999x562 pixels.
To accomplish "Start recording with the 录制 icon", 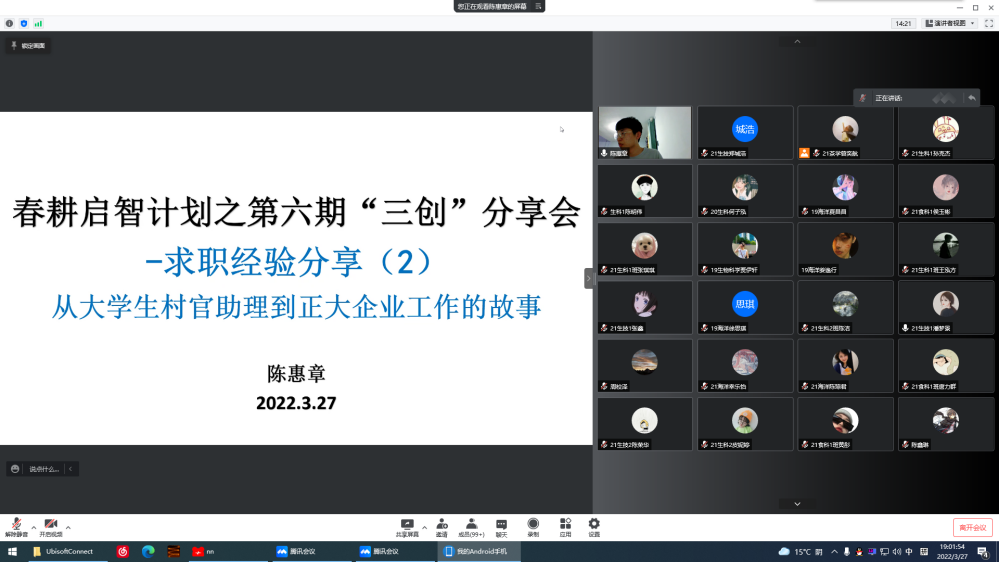I will (x=533, y=525).
